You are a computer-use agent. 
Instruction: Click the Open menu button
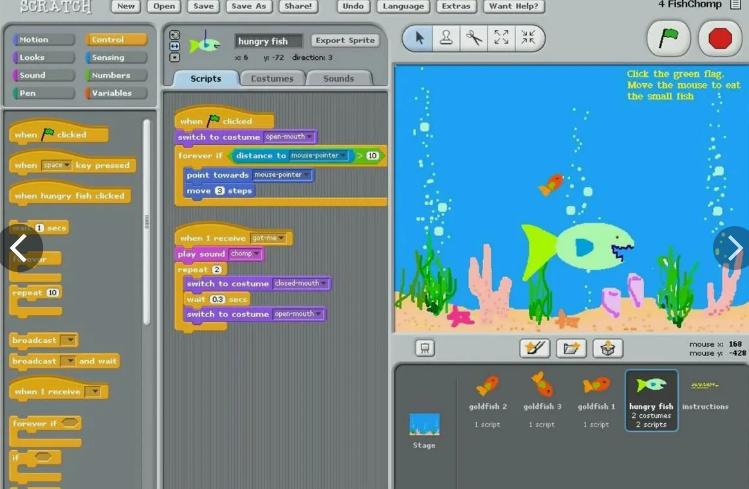[x=164, y=6]
